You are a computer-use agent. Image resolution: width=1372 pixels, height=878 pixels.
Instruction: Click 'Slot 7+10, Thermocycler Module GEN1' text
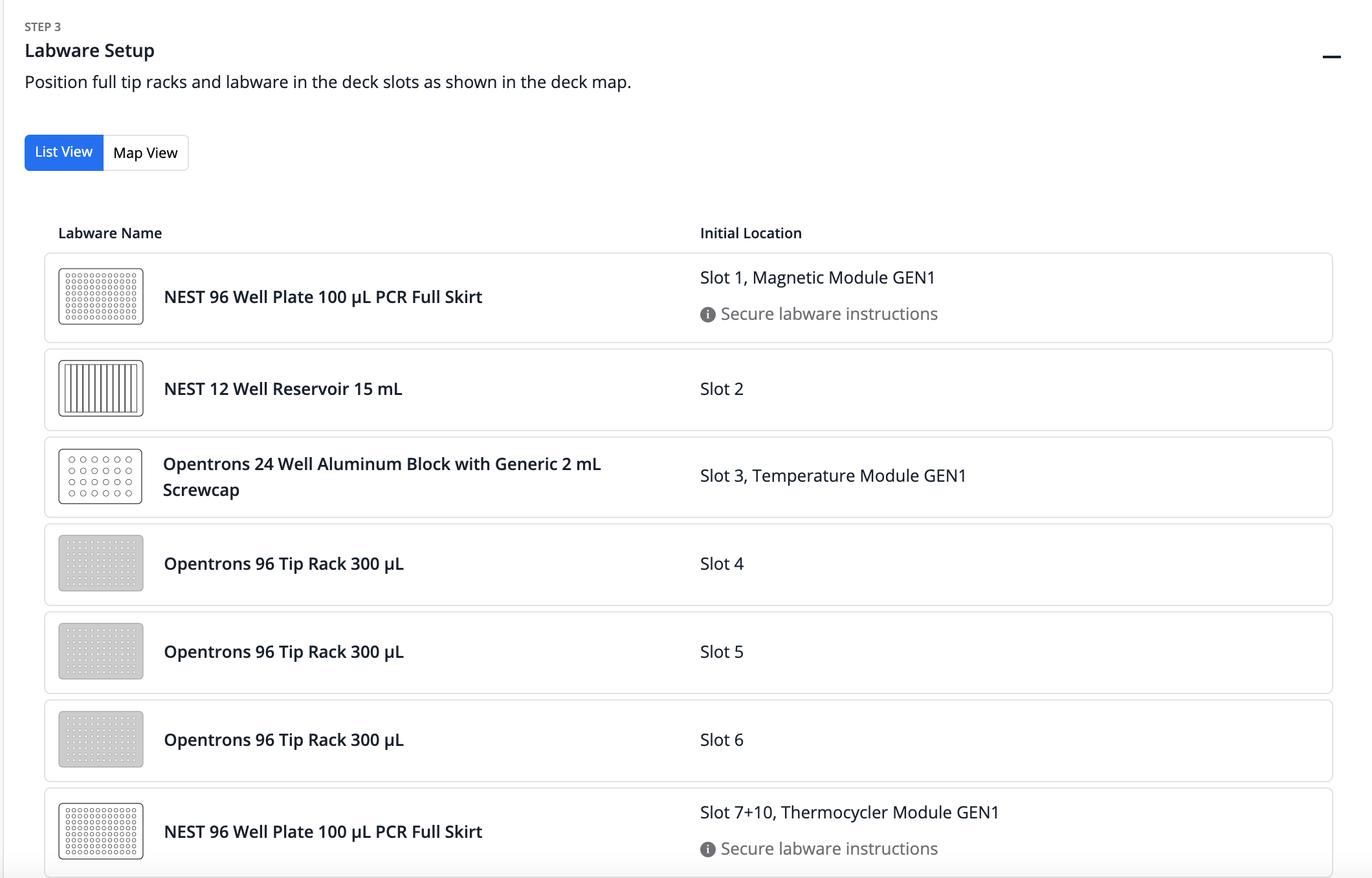pyautogui.click(x=850, y=813)
